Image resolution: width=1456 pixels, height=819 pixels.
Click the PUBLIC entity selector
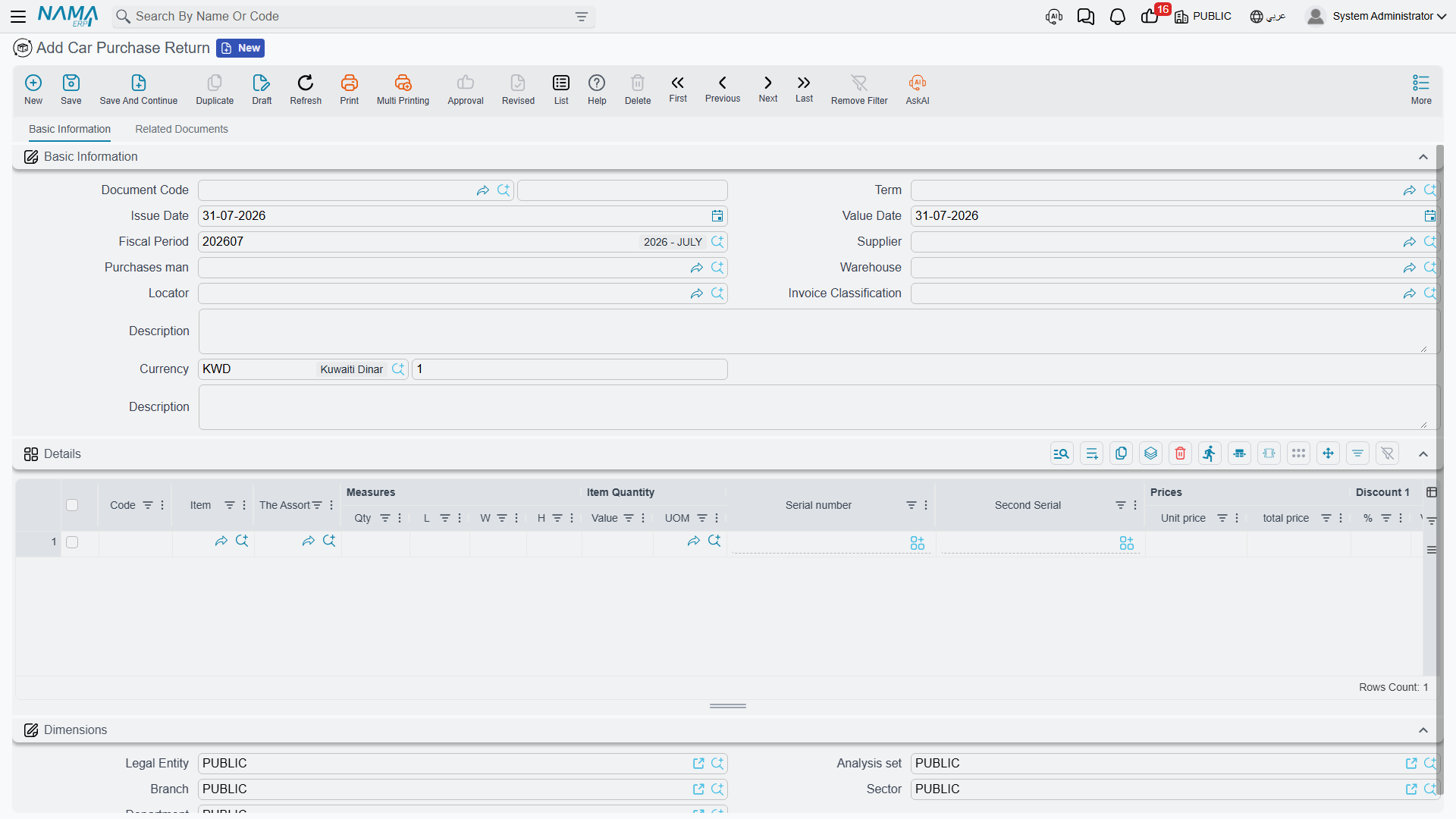[x=1203, y=17]
